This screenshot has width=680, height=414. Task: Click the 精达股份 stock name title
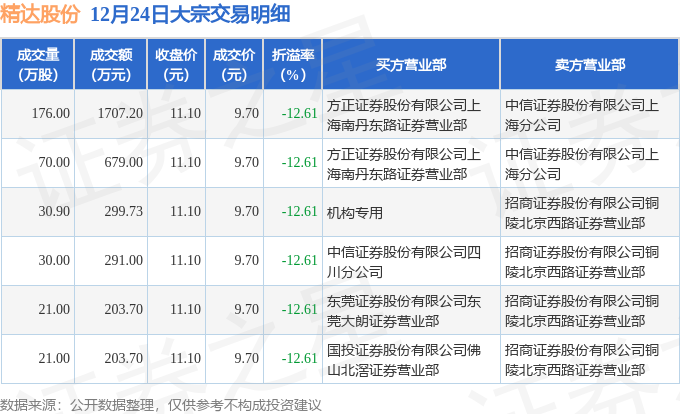tap(40, 14)
